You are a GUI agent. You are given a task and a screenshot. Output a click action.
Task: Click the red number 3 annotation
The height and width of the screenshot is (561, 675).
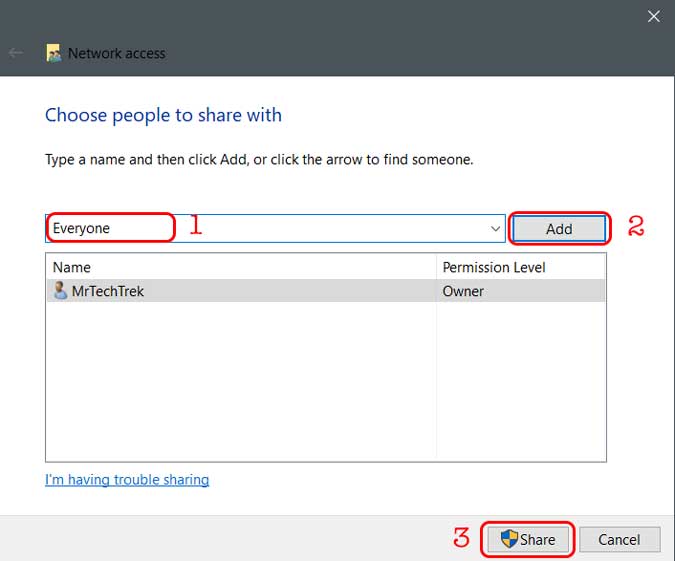tap(461, 537)
